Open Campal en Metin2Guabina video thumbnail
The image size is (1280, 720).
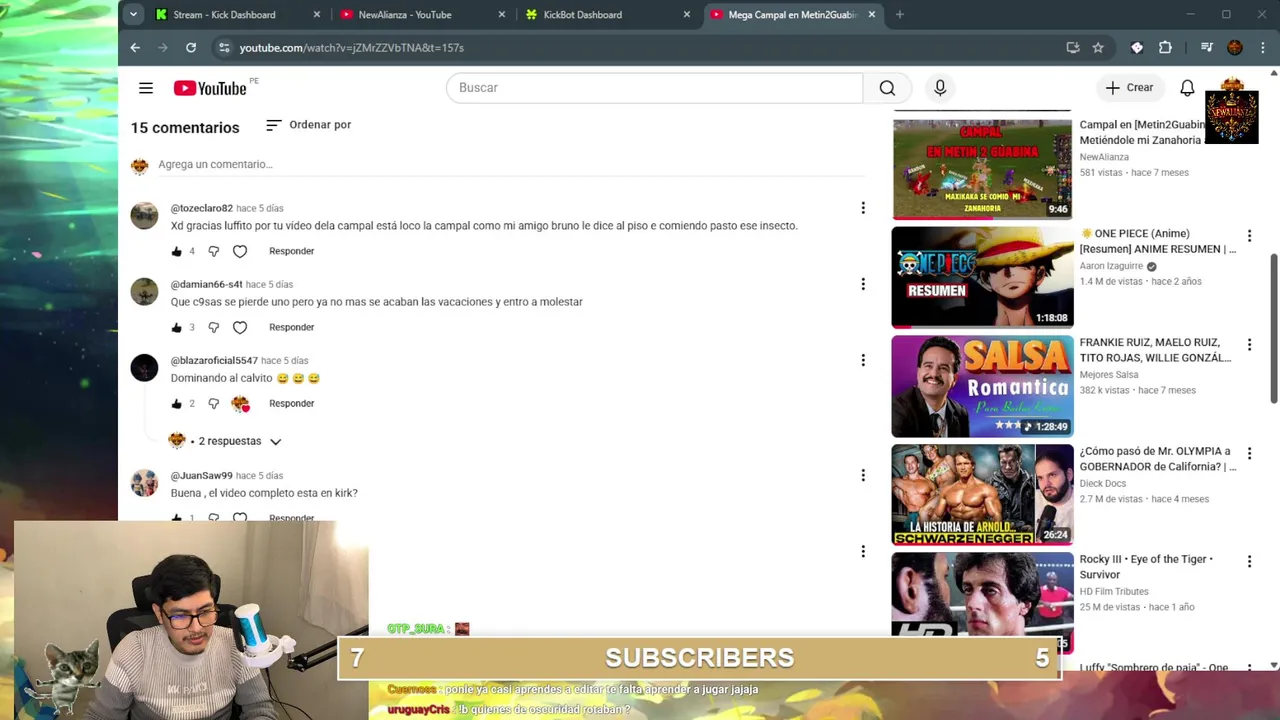point(982,168)
